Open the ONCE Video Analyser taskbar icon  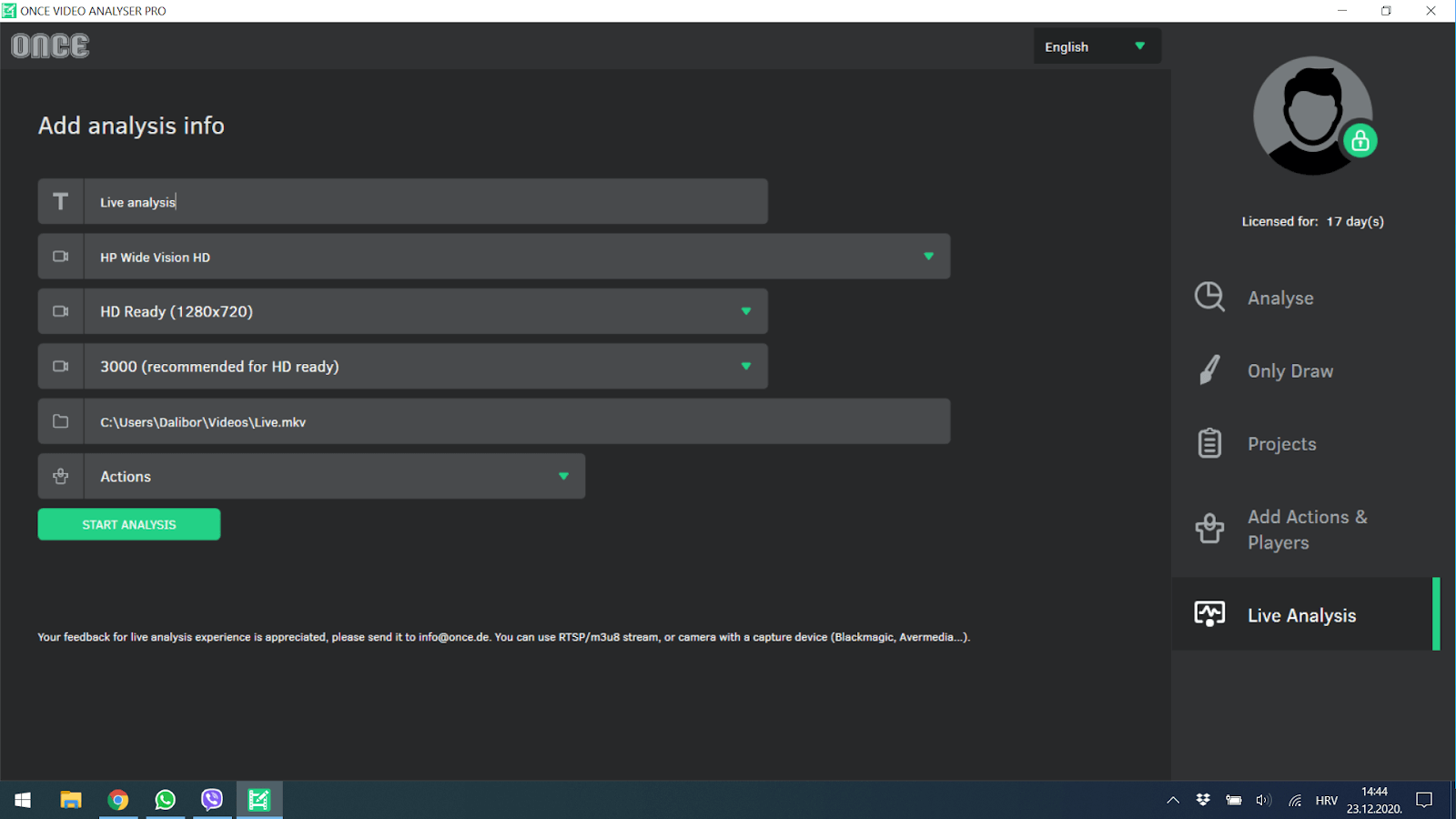(x=259, y=800)
